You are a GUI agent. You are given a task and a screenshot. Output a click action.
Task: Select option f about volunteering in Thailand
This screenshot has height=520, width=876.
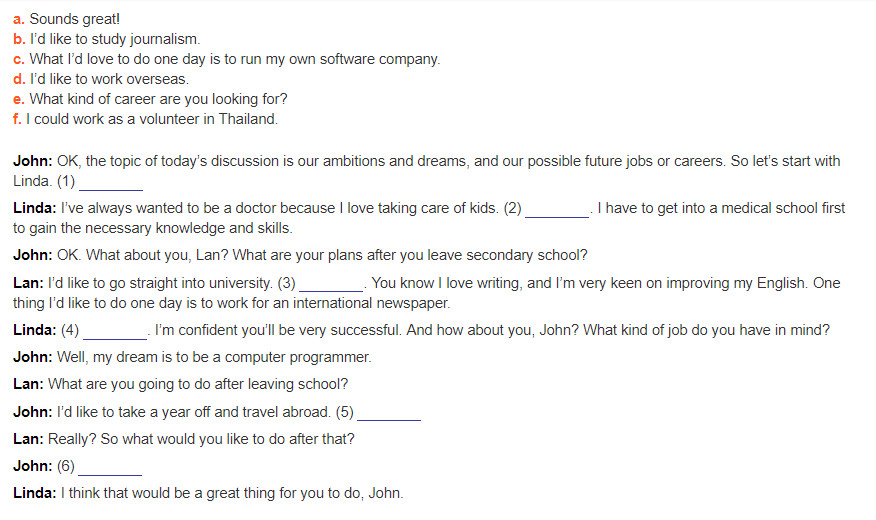145,119
